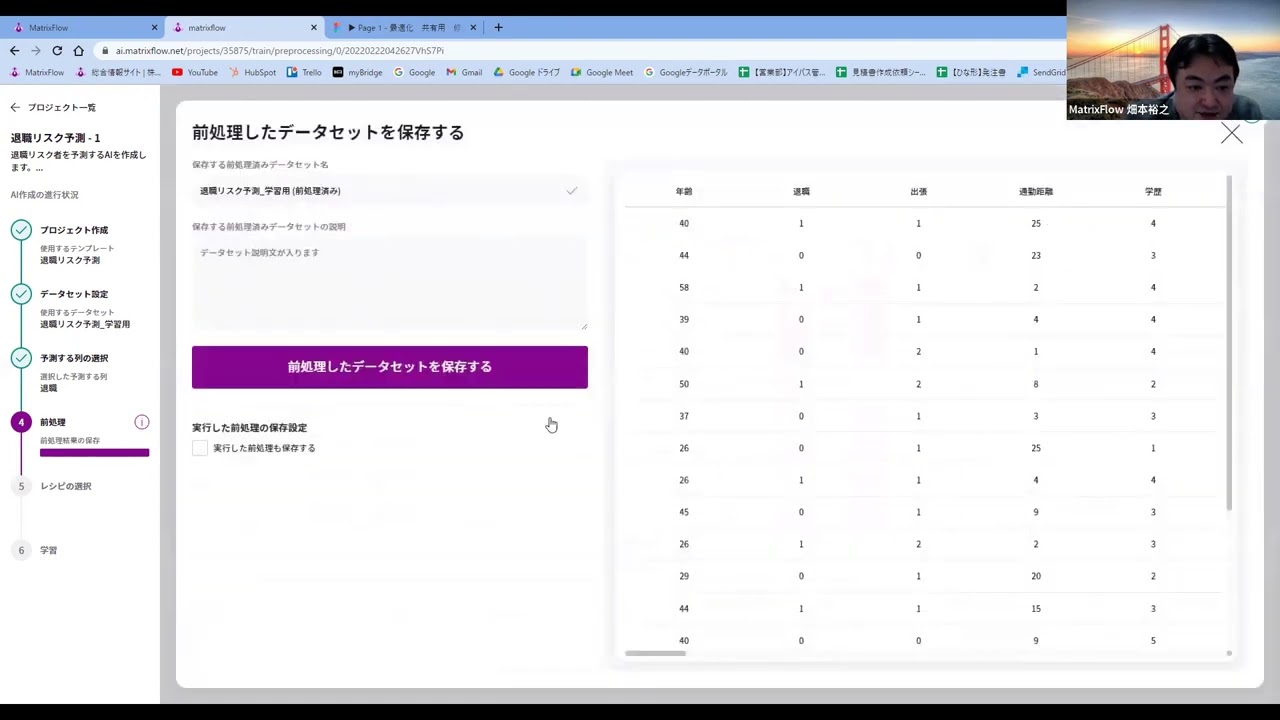Go to browser home page icon
The height and width of the screenshot is (720, 1280).
[x=79, y=50]
